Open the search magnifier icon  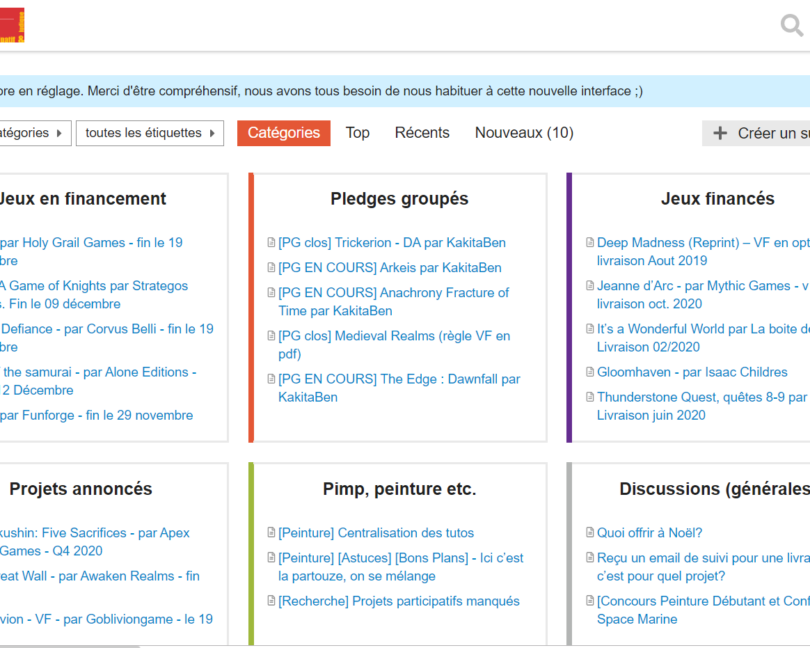coord(791,25)
